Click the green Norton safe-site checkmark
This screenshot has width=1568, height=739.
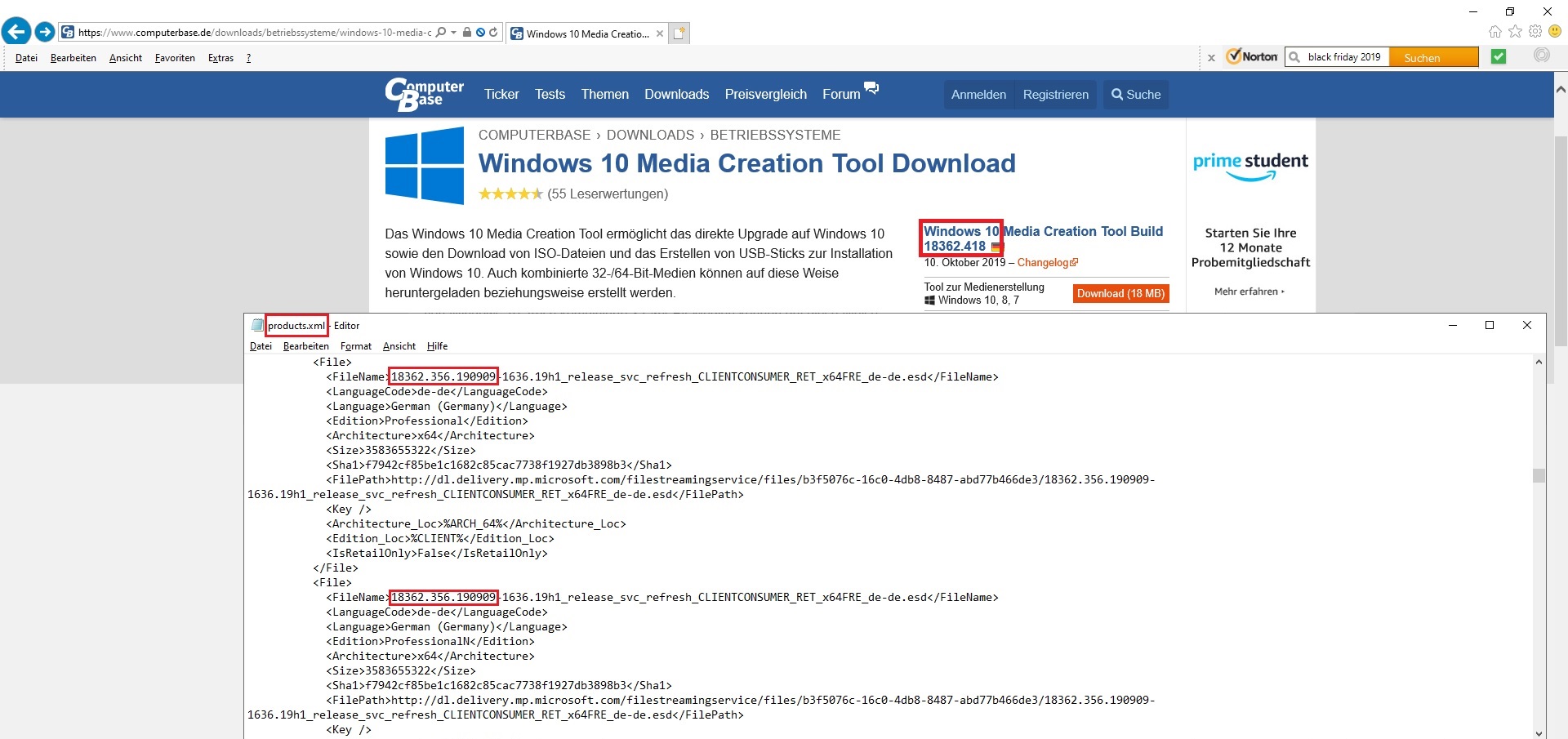1499,56
